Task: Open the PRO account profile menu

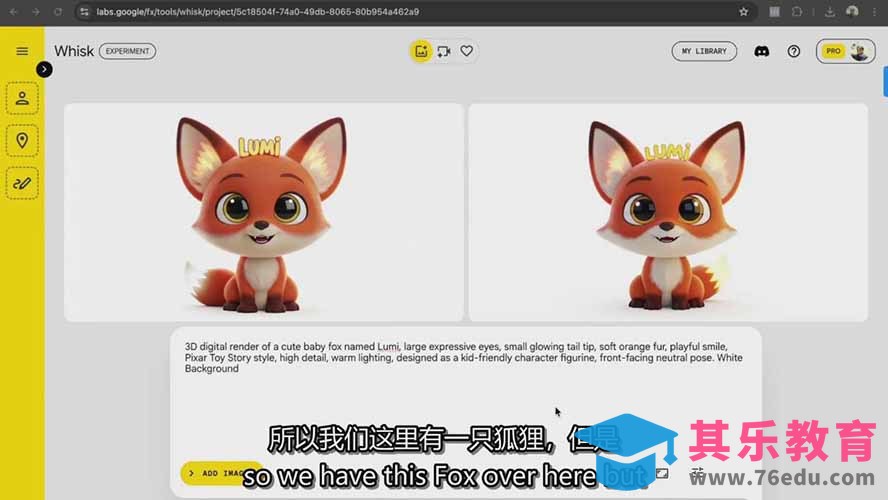Action: (845, 51)
